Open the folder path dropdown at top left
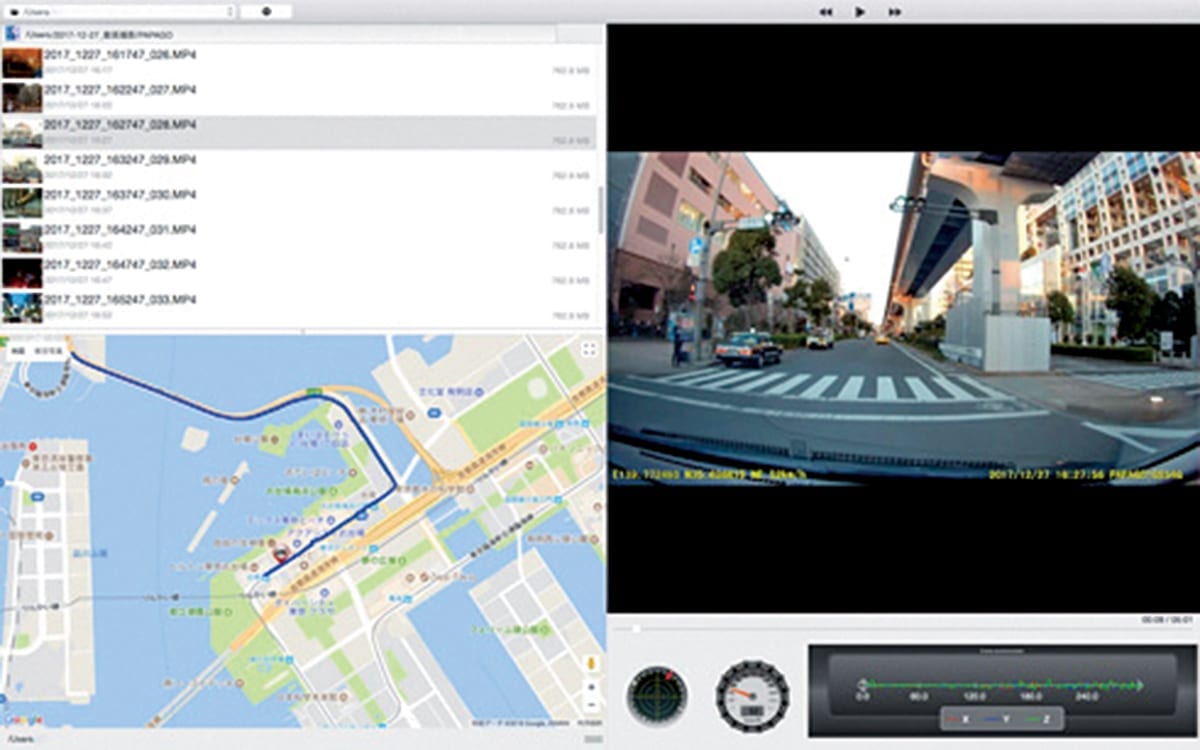The width and height of the screenshot is (1200, 750). pos(119,12)
